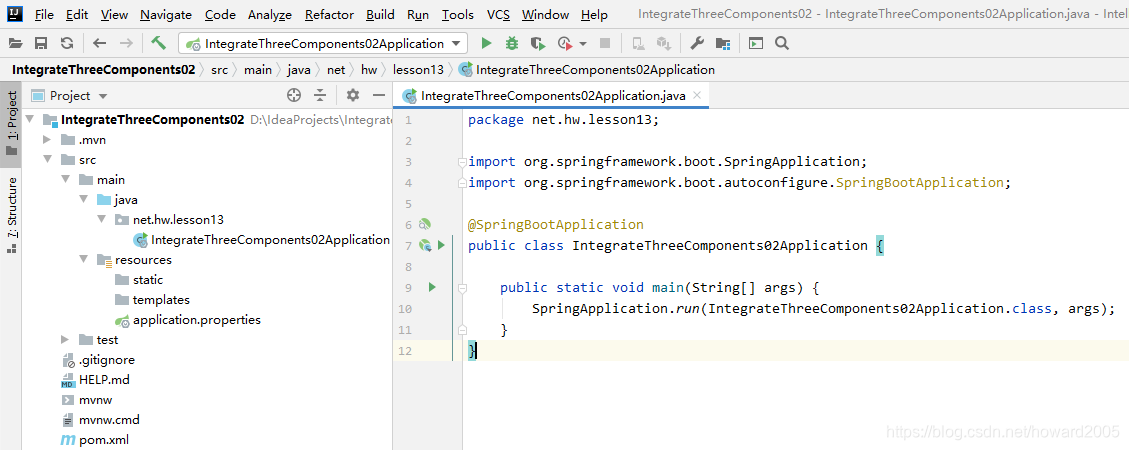Click the Open folder toolbar icon

tap(15, 44)
